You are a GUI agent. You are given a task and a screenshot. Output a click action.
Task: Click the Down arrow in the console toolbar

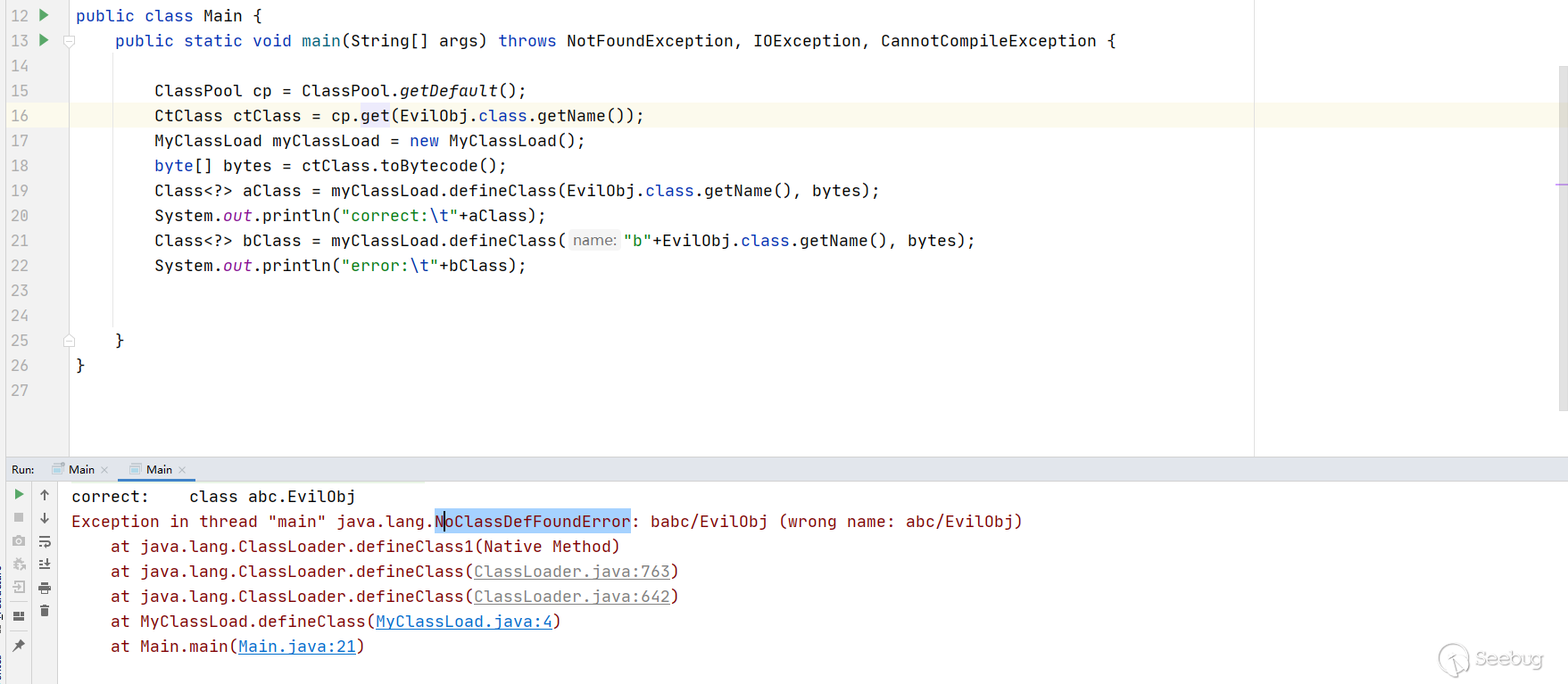click(x=45, y=517)
